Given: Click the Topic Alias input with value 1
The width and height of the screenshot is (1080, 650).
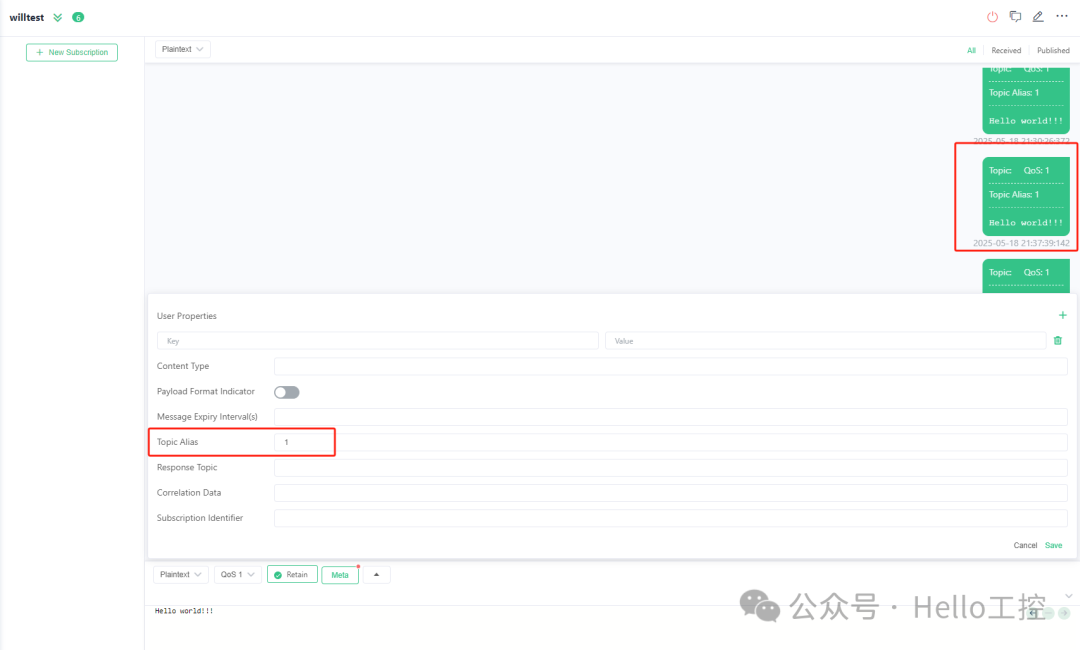Looking at the screenshot, I should point(671,442).
